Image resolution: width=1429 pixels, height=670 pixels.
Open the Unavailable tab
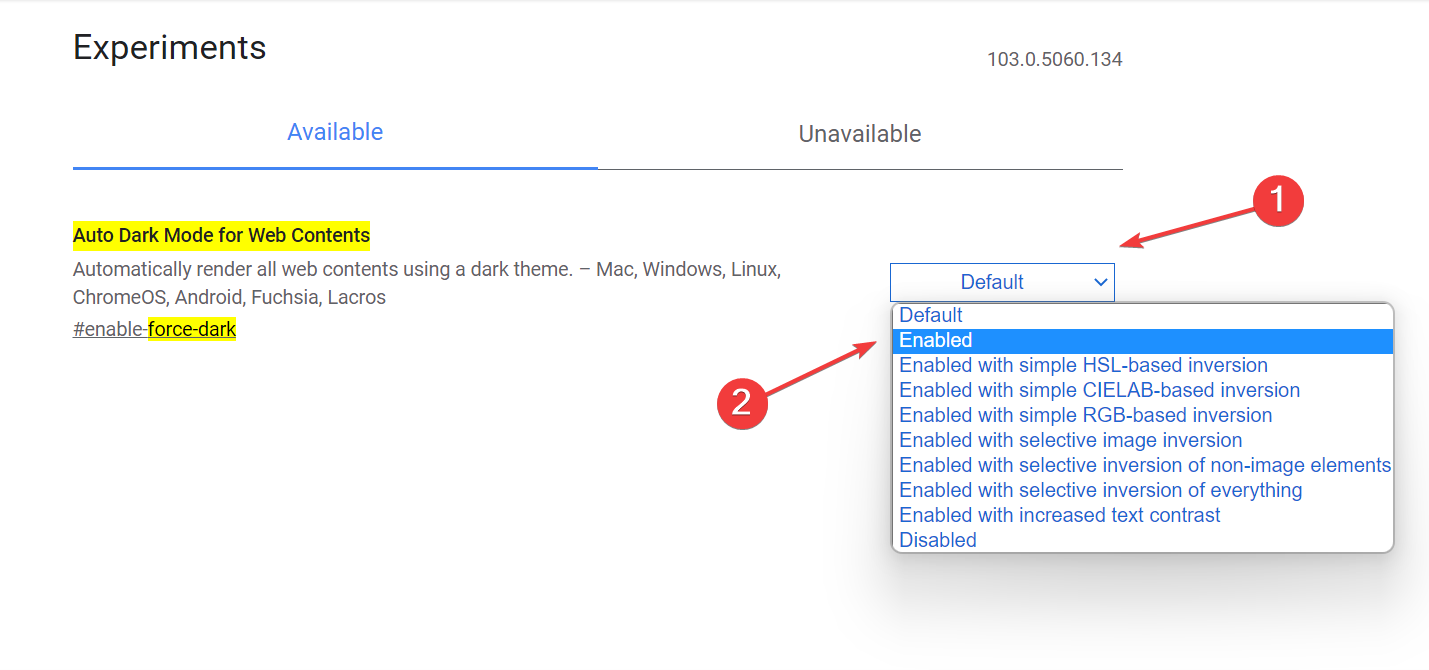[859, 134]
